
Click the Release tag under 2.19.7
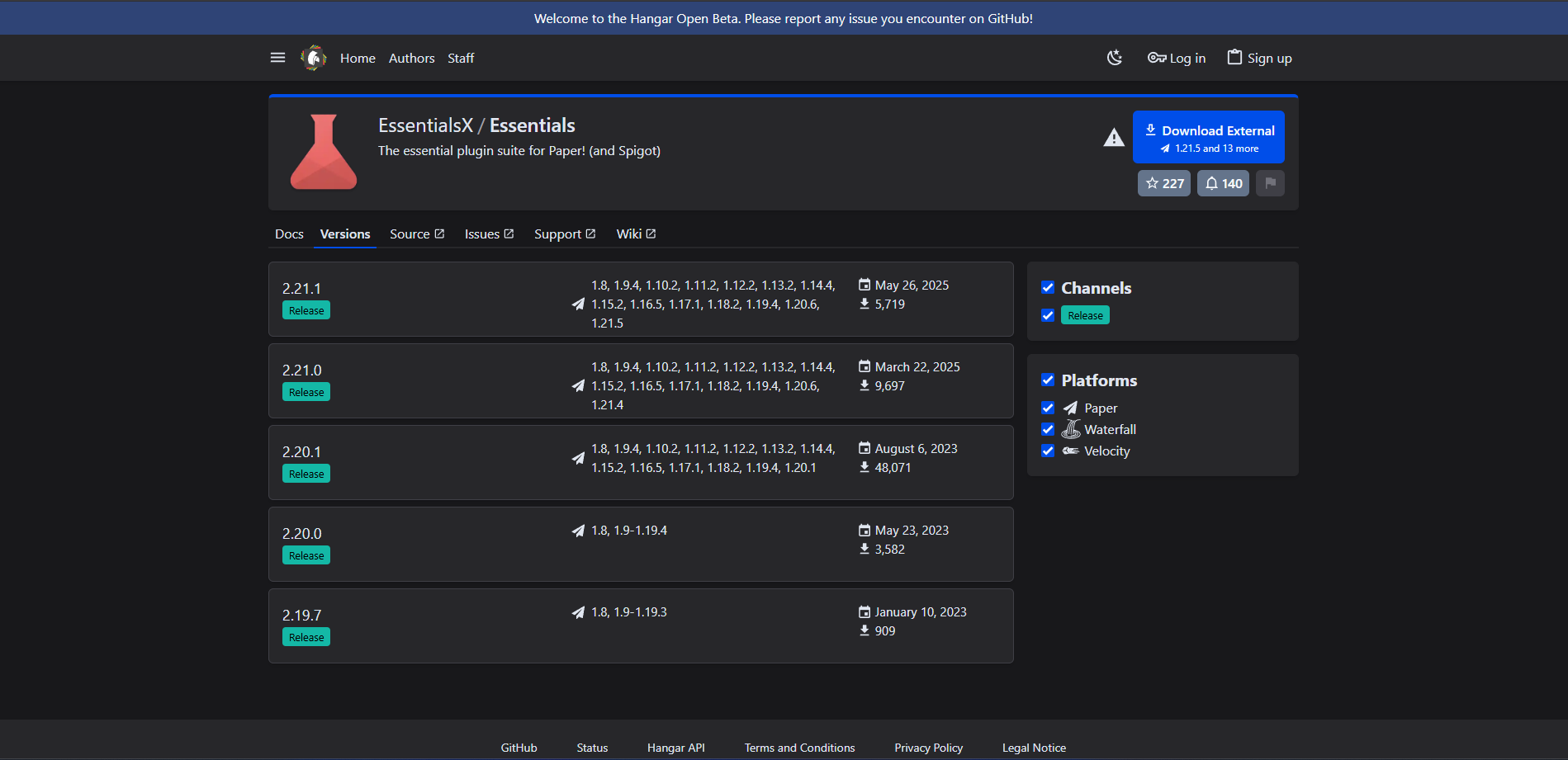(306, 637)
